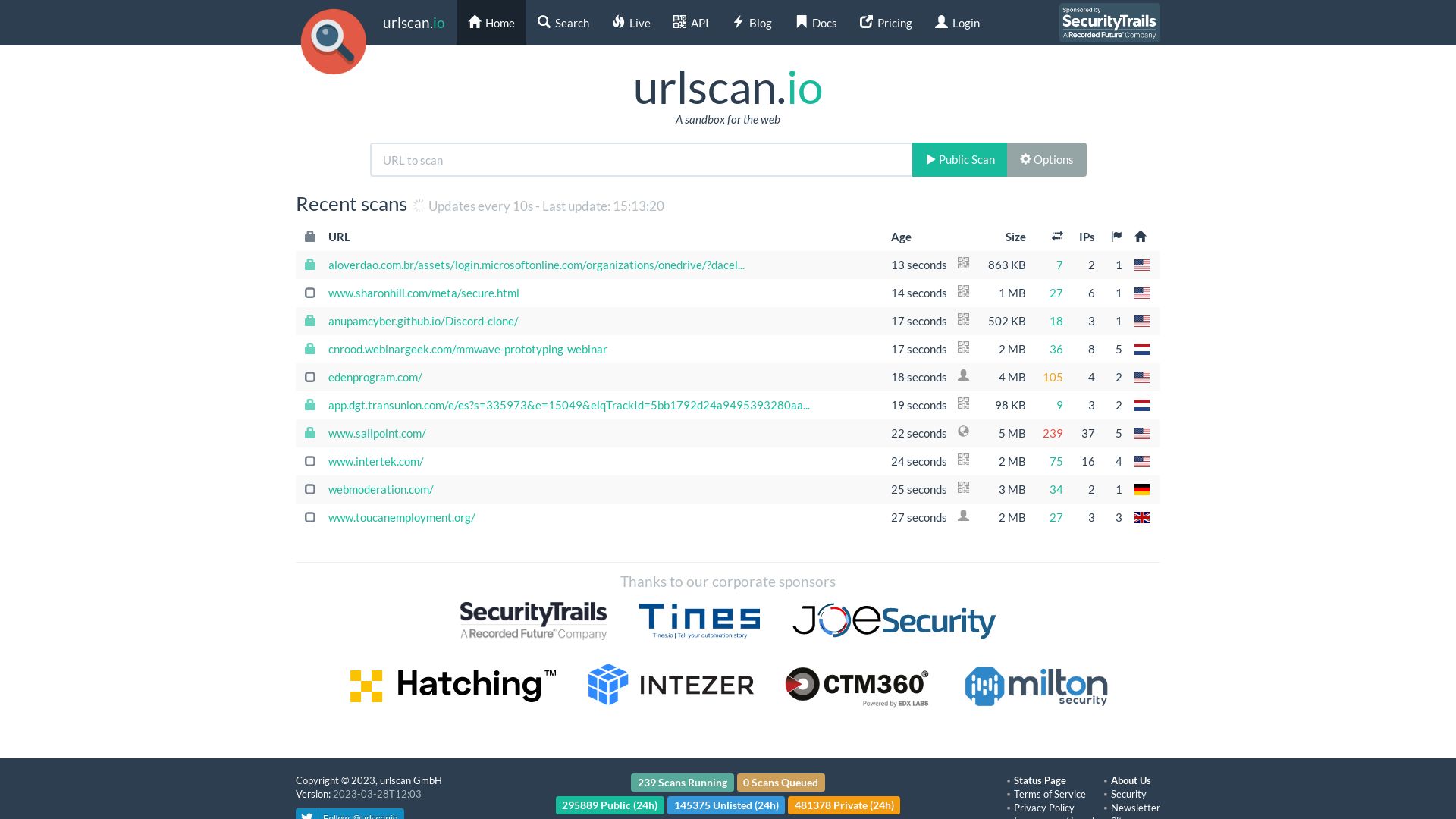The image size is (1456, 819).
Task: Open the Status Page footer link
Action: pos(1040,780)
